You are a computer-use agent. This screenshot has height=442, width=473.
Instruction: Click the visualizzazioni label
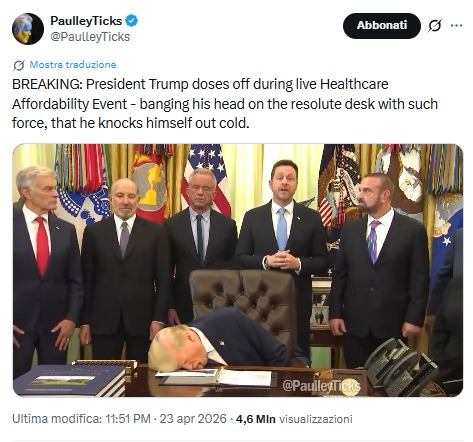(316, 419)
